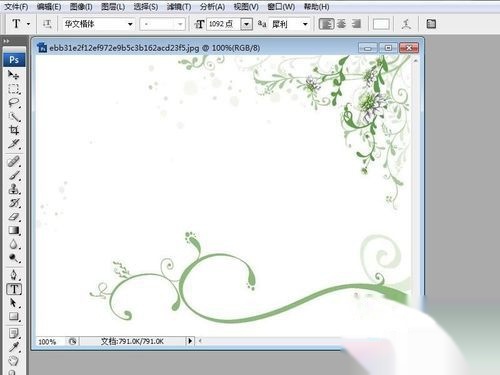
Task: Select the Gradient tool
Action: pos(14,230)
